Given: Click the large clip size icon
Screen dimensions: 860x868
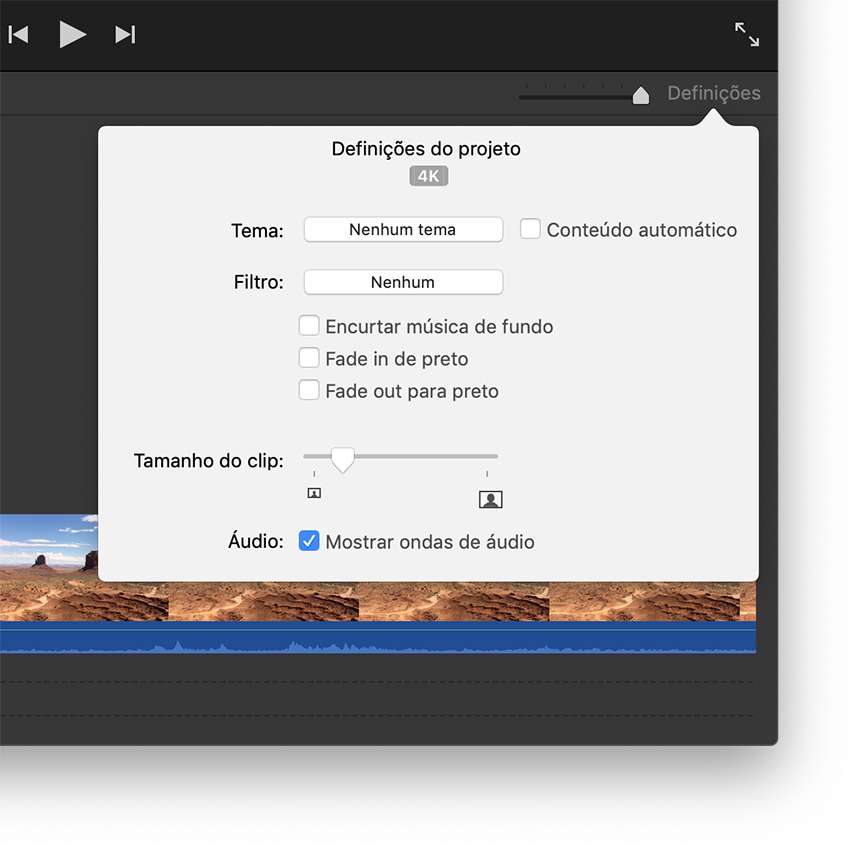Looking at the screenshot, I should (490, 499).
